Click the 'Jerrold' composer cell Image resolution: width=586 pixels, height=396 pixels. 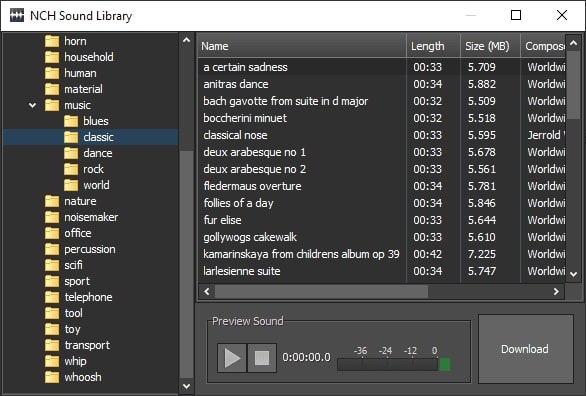click(x=546, y=135)
